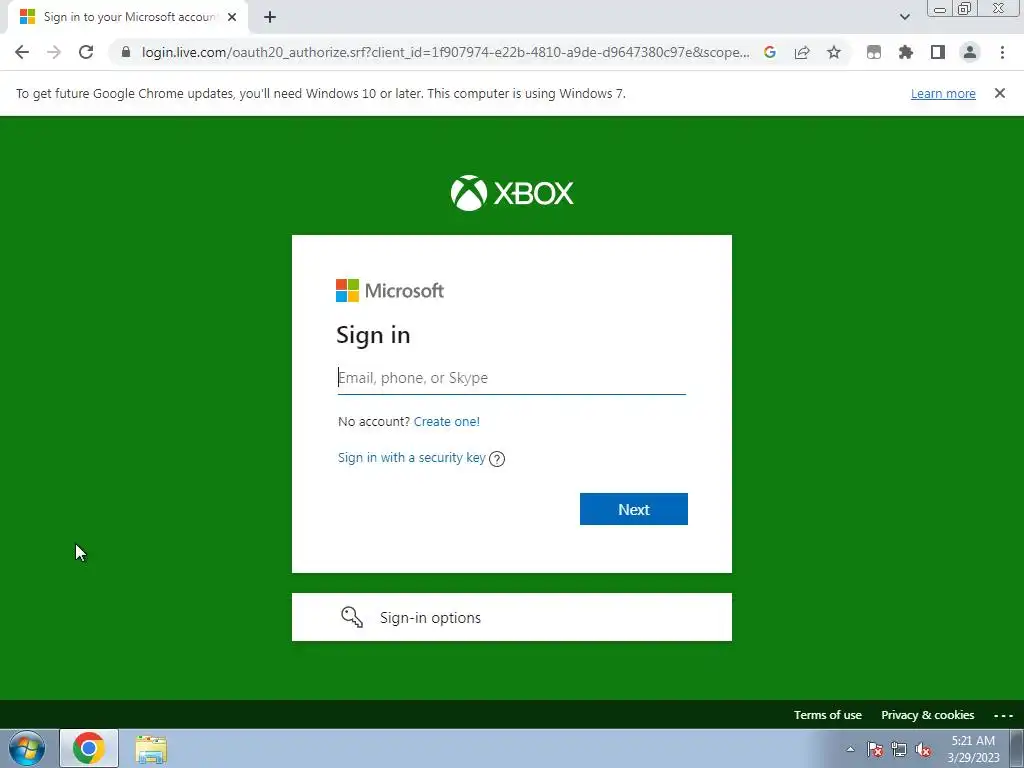Click the Show desktop strip
The height and width of the screenshot is (768, 1024).
pyautogui.click(x=1016, y=748)
